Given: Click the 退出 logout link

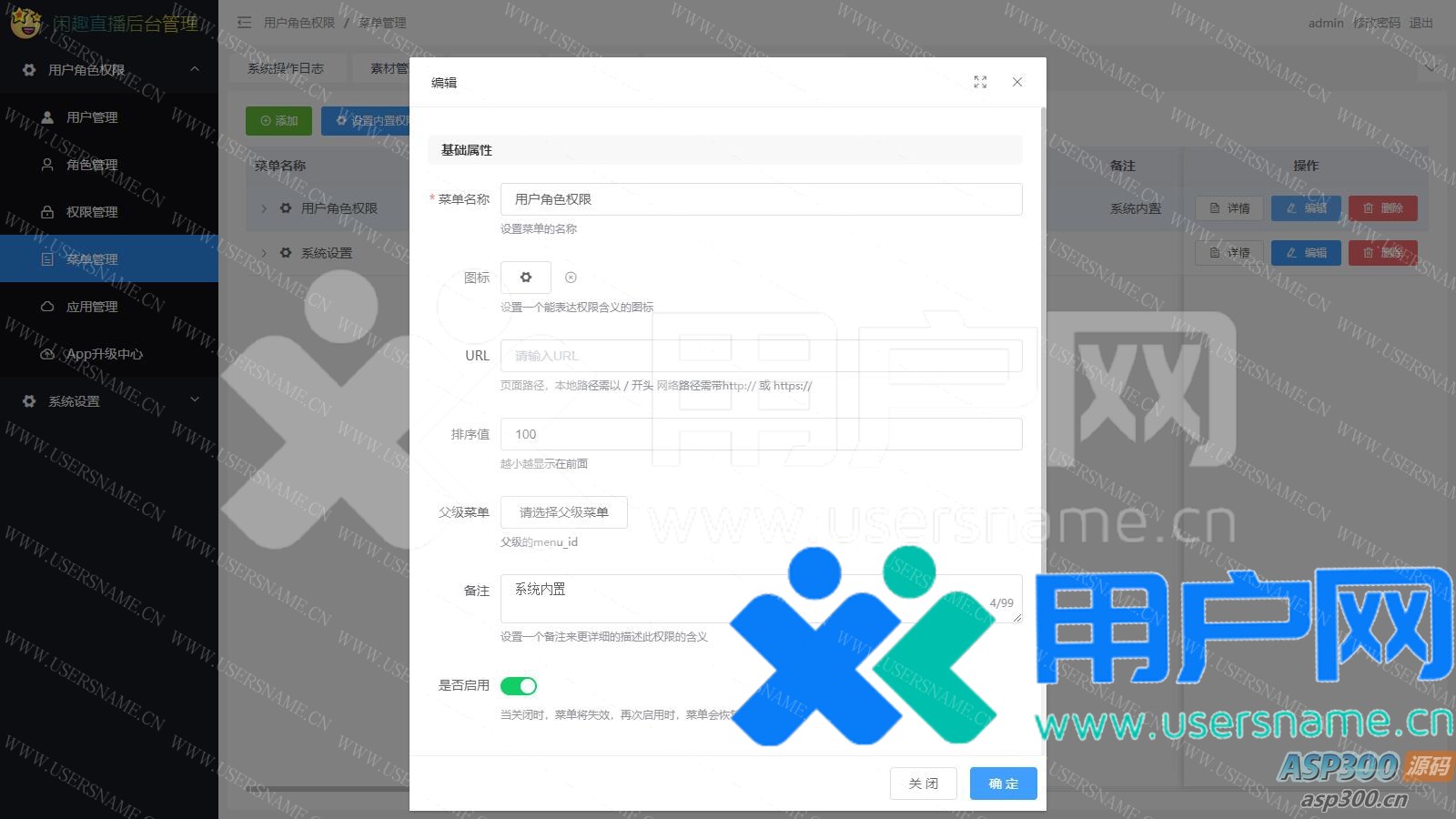Looking at the screenshot, I should point(1421,23).
